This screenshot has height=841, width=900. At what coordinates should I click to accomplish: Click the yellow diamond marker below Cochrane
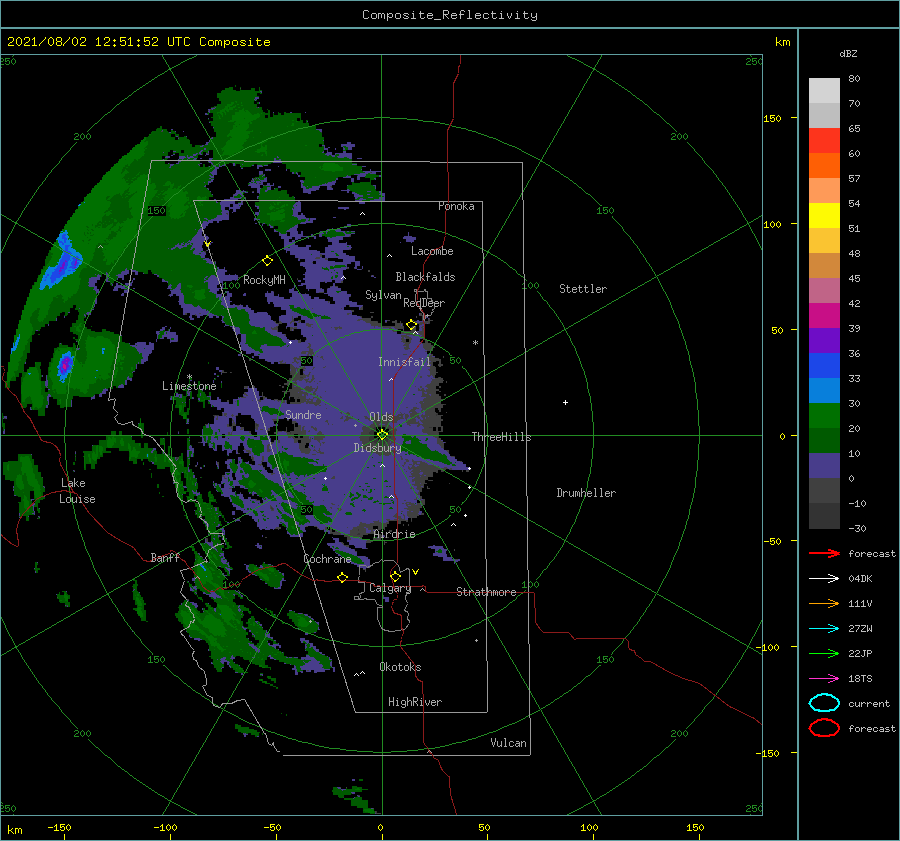click(x=342, y=577)
